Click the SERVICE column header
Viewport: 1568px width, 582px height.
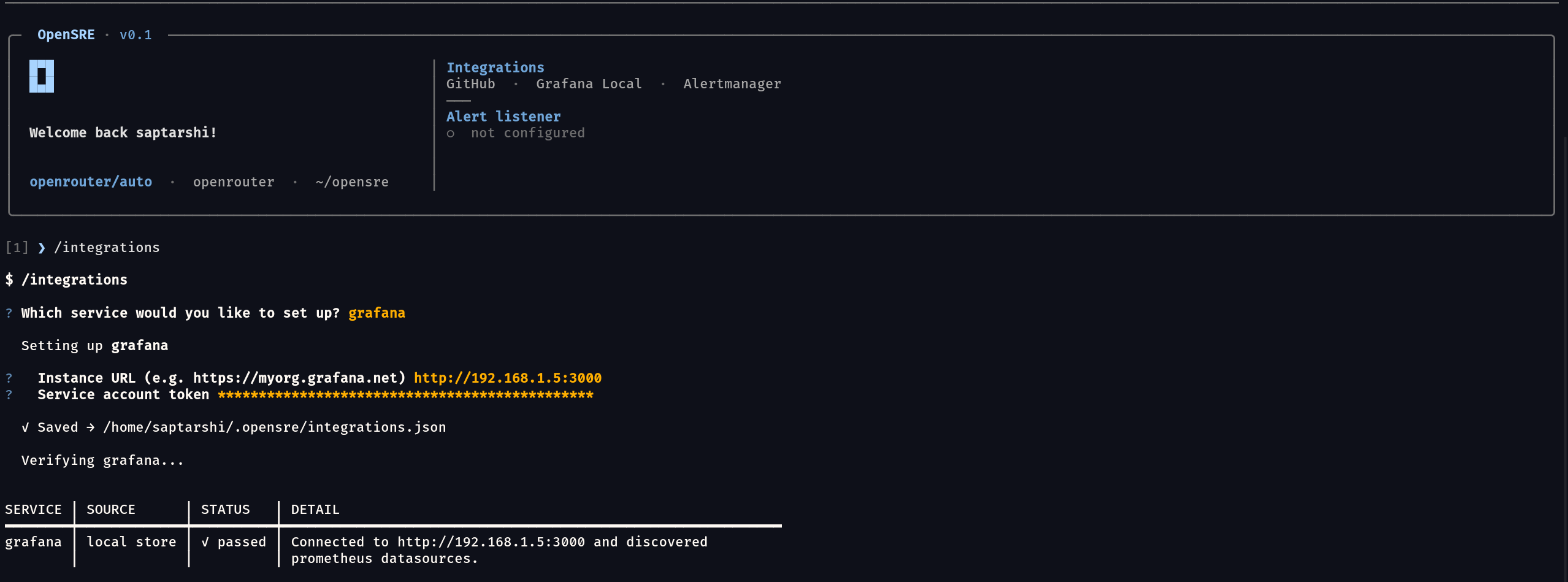[x=33, y=510]
